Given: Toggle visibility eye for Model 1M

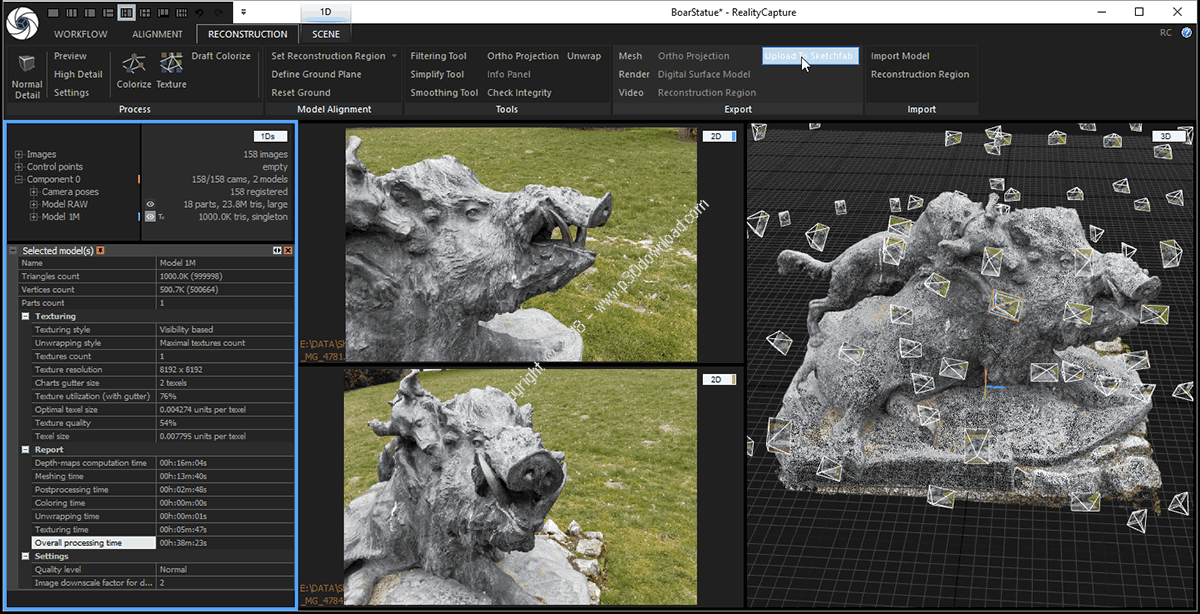Looking at the screenshot, I should 150,216.
